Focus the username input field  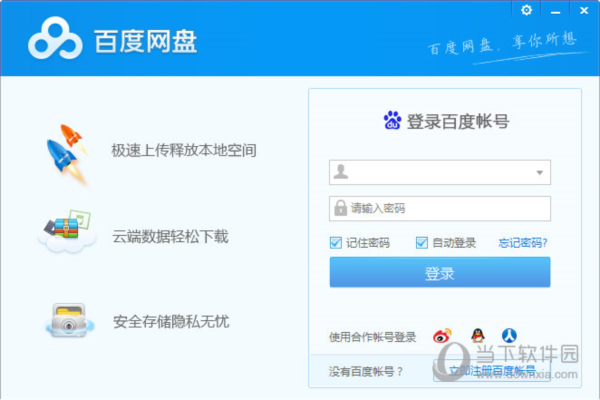(436, 172)
